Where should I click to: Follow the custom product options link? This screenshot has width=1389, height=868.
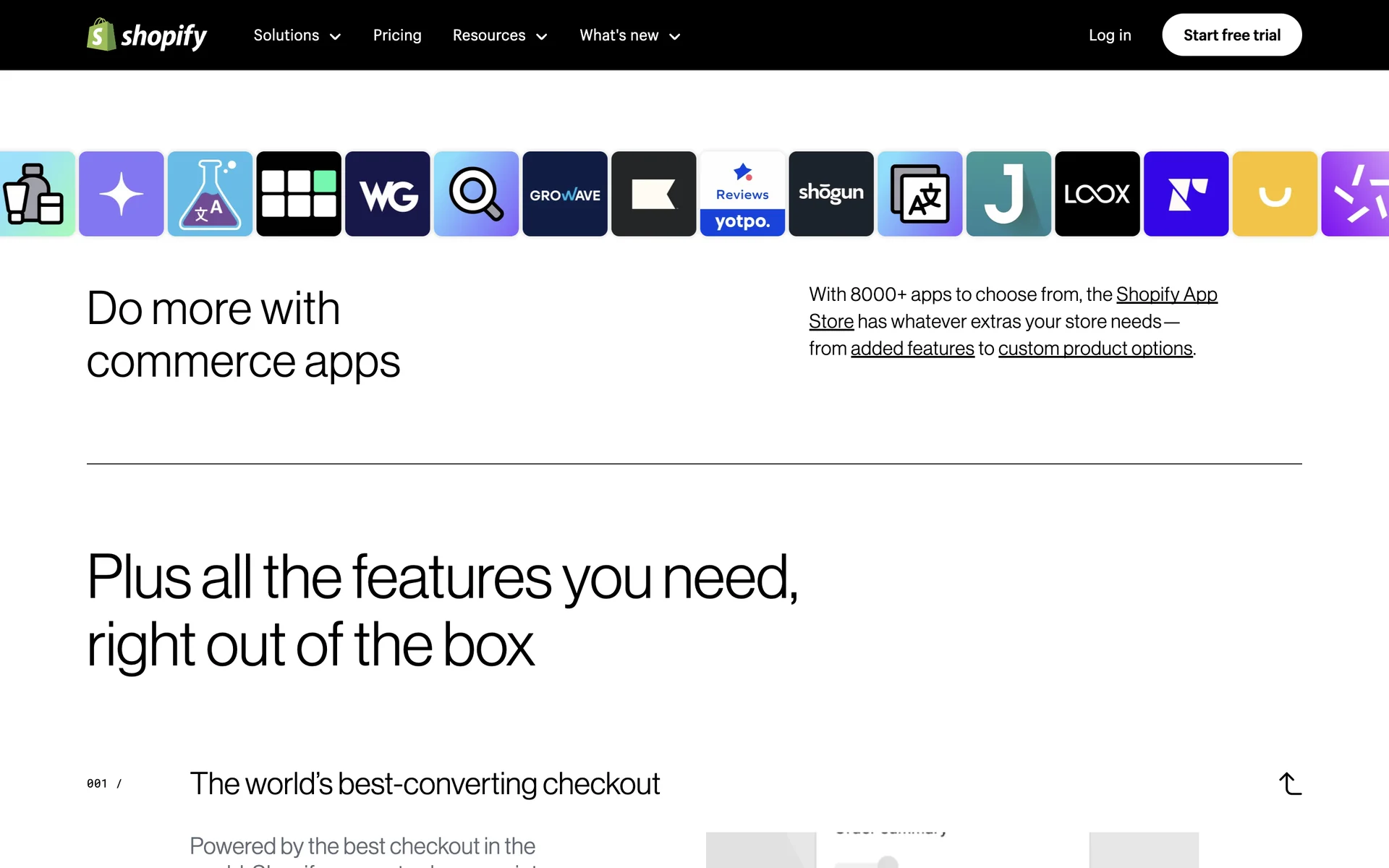coord(1095,349)
